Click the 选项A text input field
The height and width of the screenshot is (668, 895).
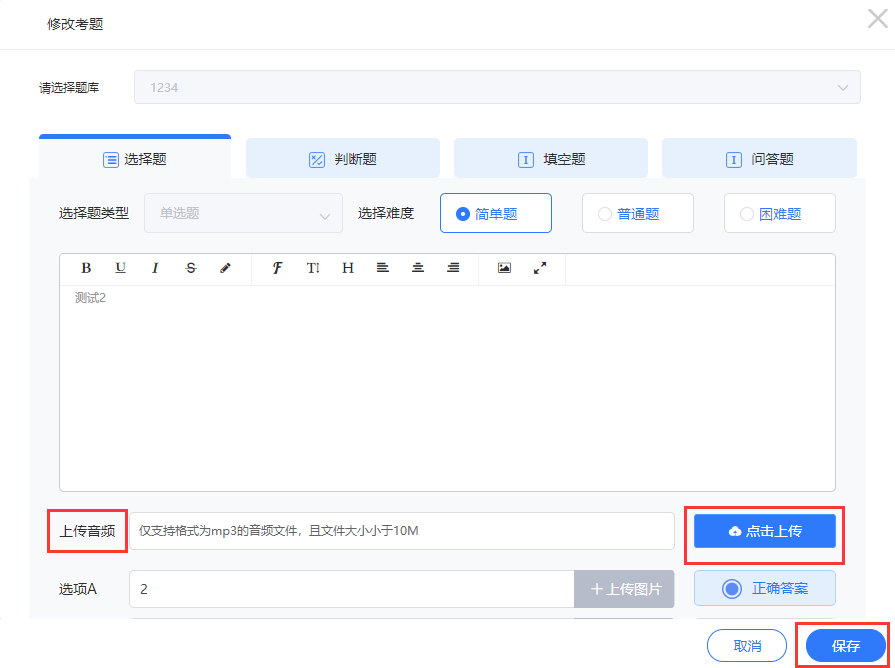tap(351, 589)
